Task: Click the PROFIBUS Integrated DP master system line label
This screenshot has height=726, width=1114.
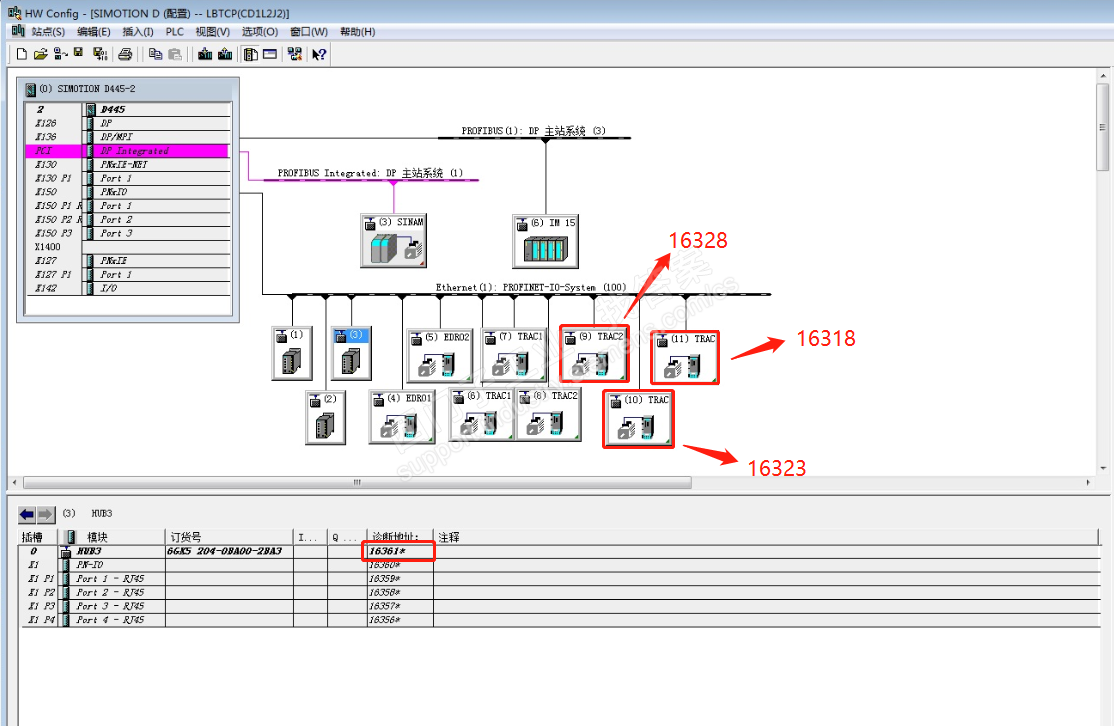Action: tap(370, 173)
